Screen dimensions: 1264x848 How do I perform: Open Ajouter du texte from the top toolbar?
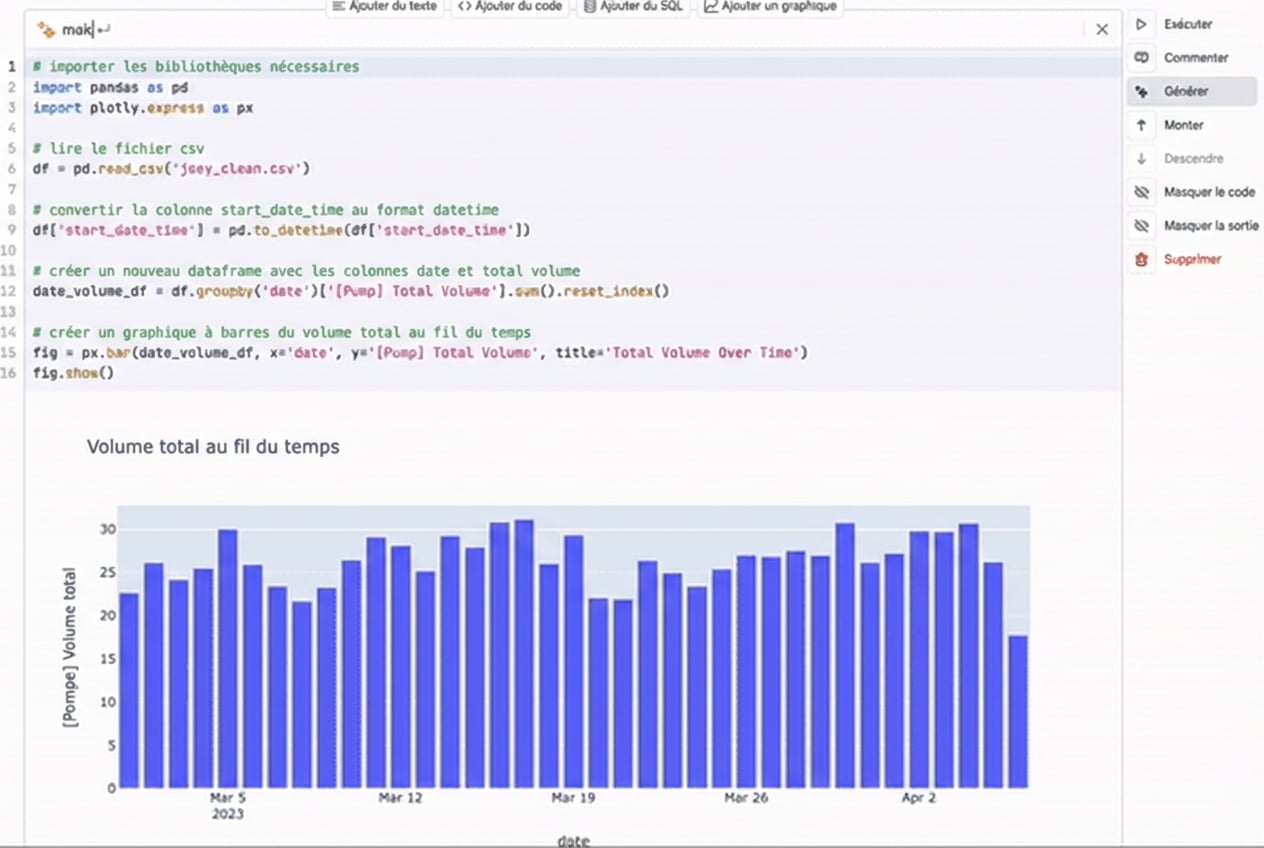click(386, 5)
